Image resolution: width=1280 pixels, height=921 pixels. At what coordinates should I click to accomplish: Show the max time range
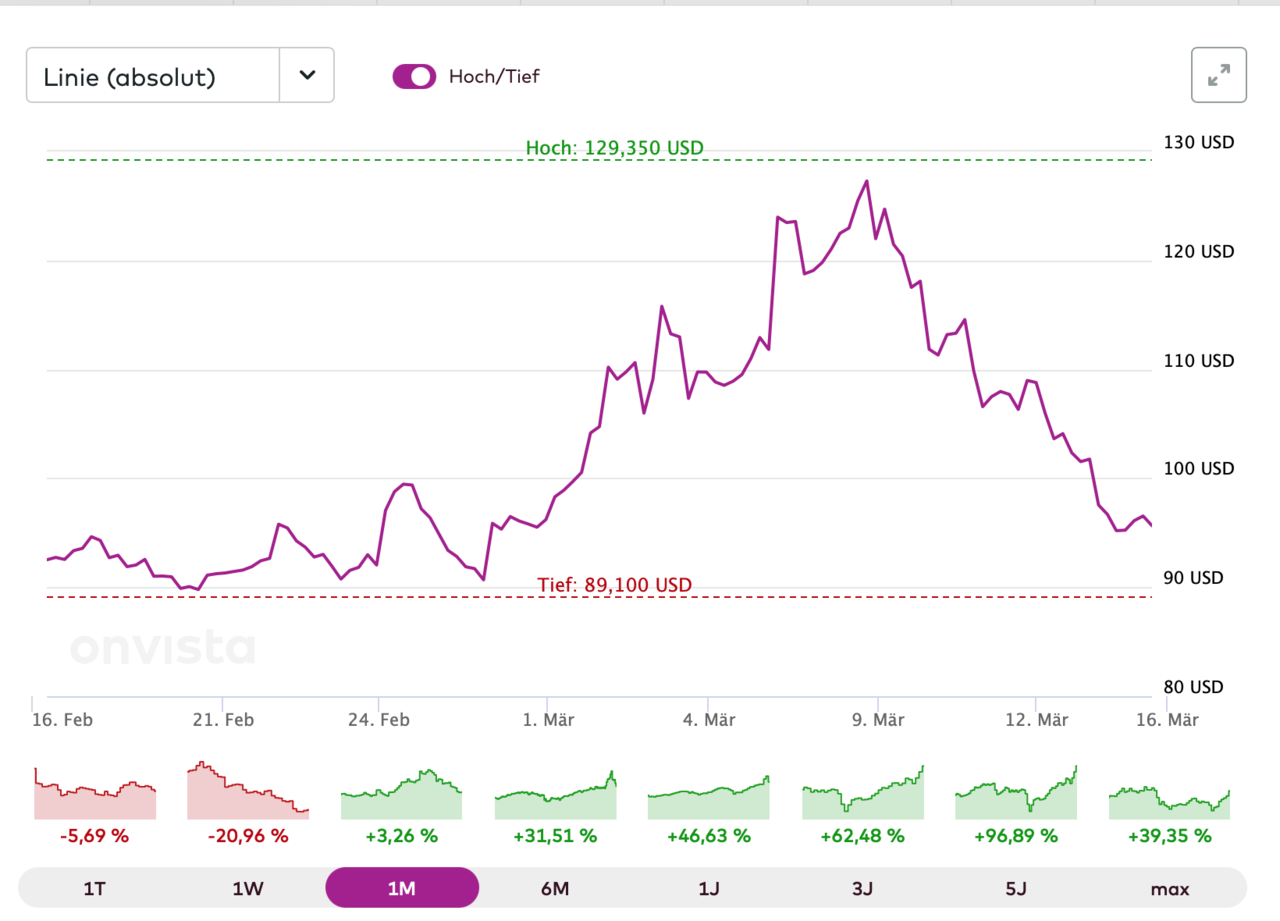tap(1169, 888)
